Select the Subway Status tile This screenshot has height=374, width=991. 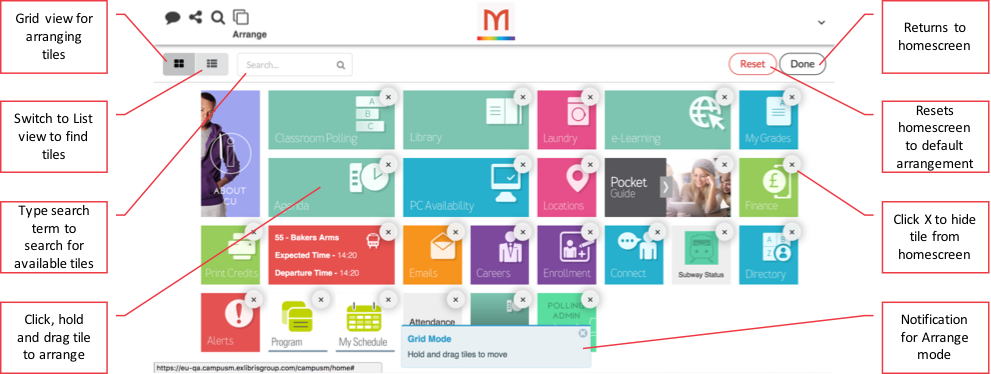(x=701, y=255)
